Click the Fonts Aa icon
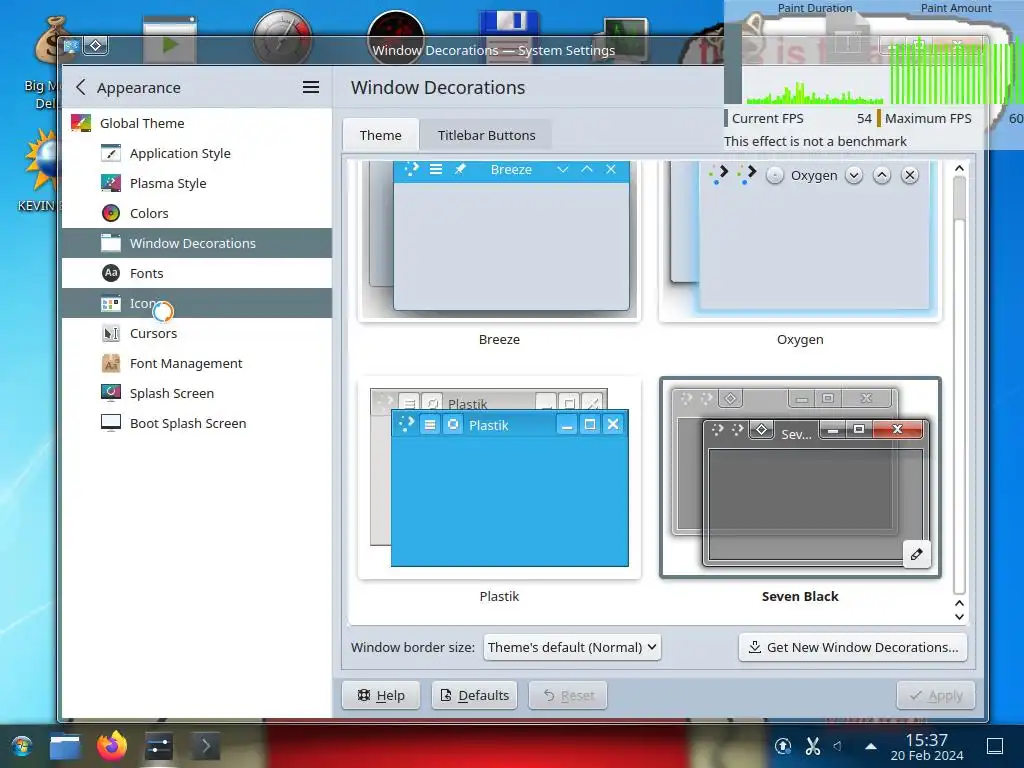The image size is (1024, 768). pos(111,273)
